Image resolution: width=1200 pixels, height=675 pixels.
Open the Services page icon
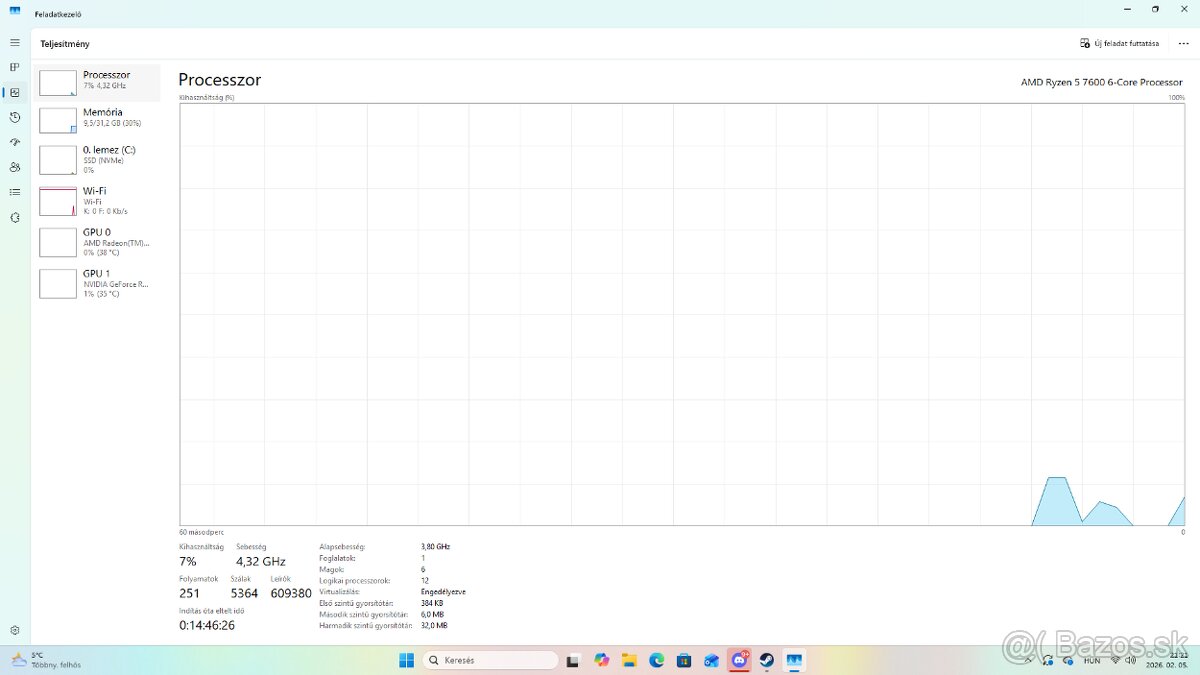point(14,217)
